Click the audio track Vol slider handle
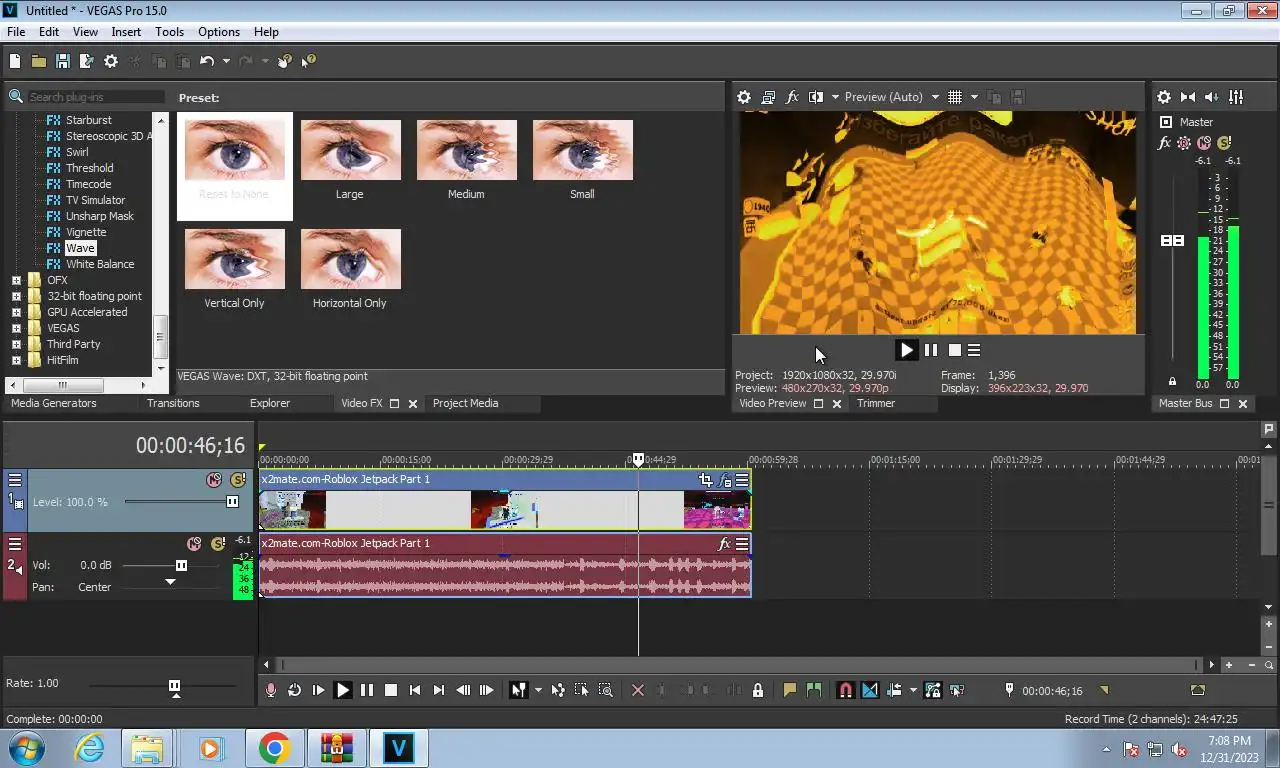This screenshot has width=1280, height=768. 181,565
